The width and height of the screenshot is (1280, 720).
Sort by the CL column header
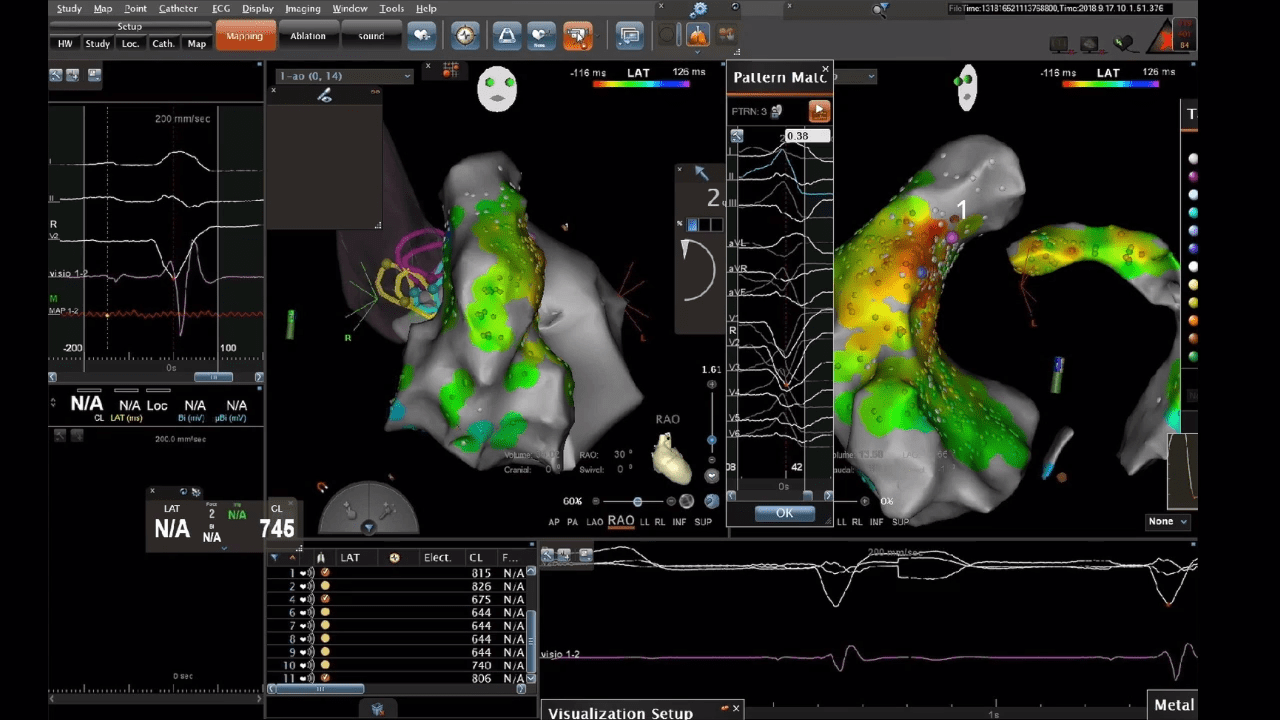(x=476, y=558)
